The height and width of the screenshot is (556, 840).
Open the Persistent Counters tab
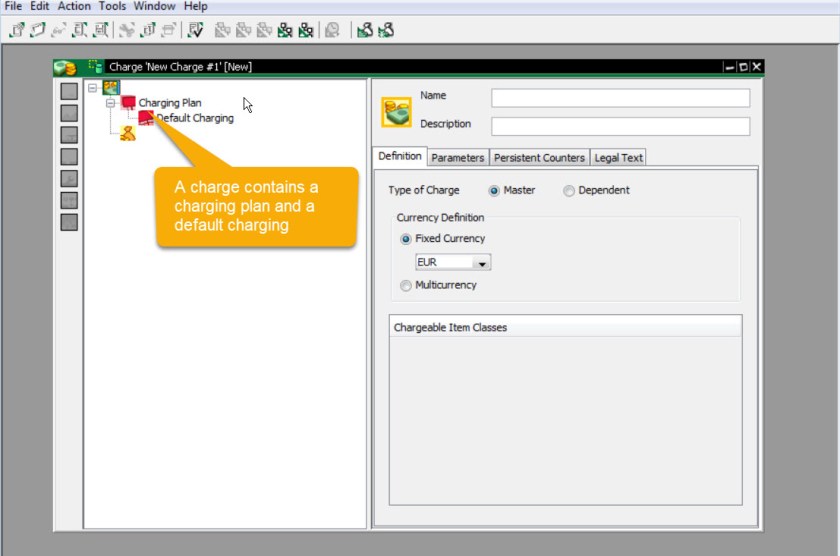tap(539, 157)
